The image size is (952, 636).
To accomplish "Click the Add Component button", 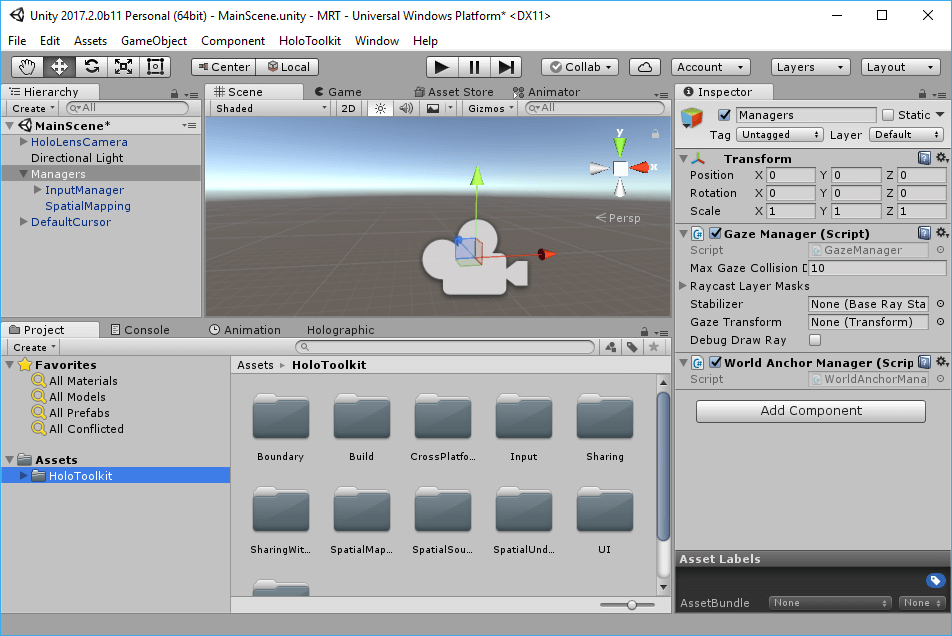I will tap(811, 411).
